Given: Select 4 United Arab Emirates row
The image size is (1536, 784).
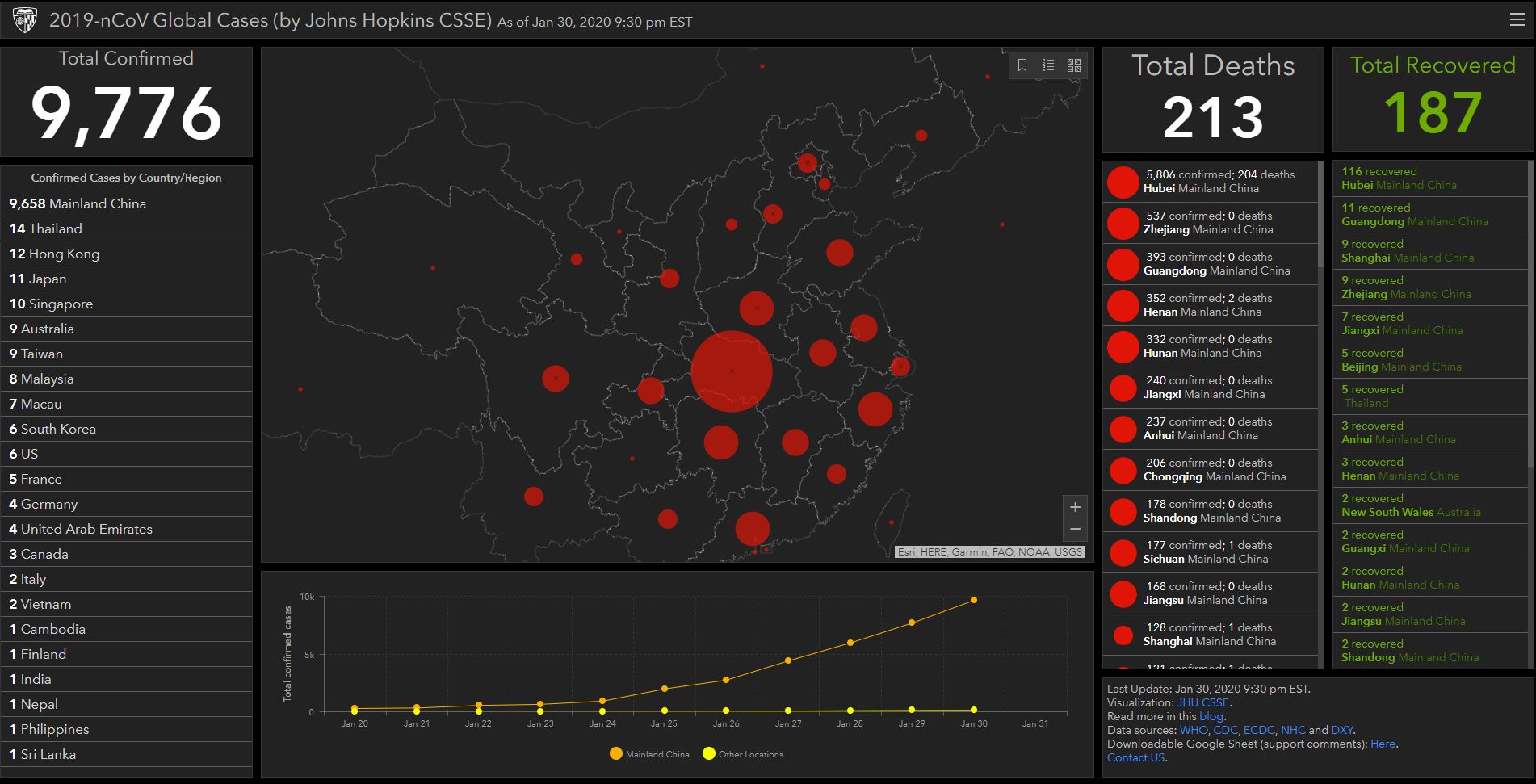Looking at the screenshot, I should pos(126,529).
